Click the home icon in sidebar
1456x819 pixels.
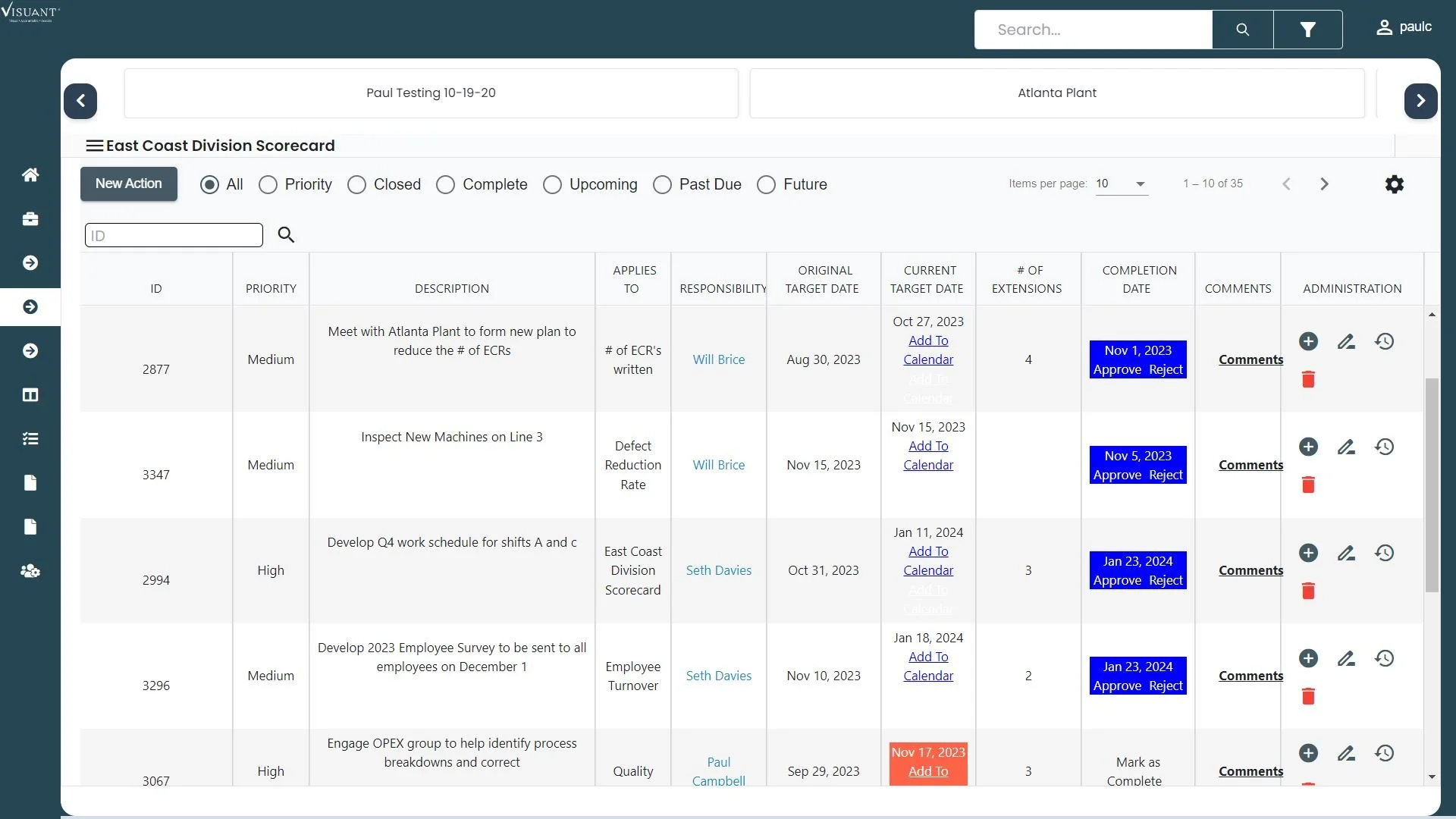pos(30,175)
